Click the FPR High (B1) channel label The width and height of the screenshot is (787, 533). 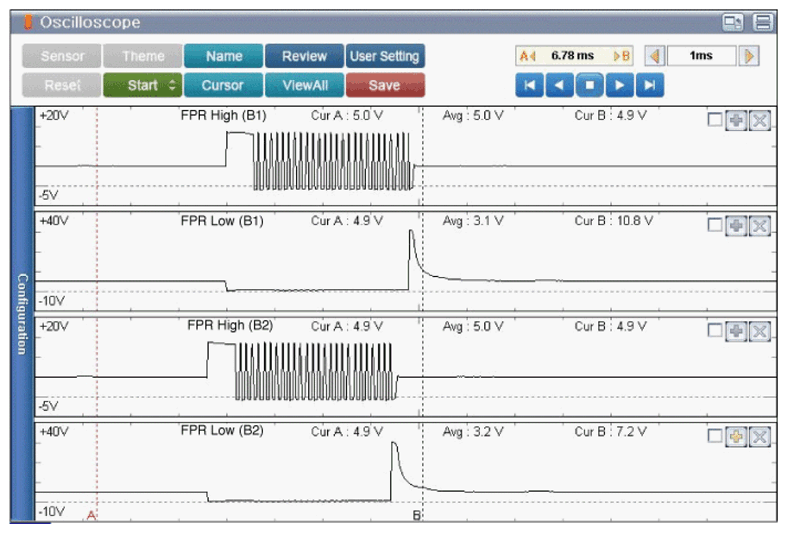click(x=223, y=115)
